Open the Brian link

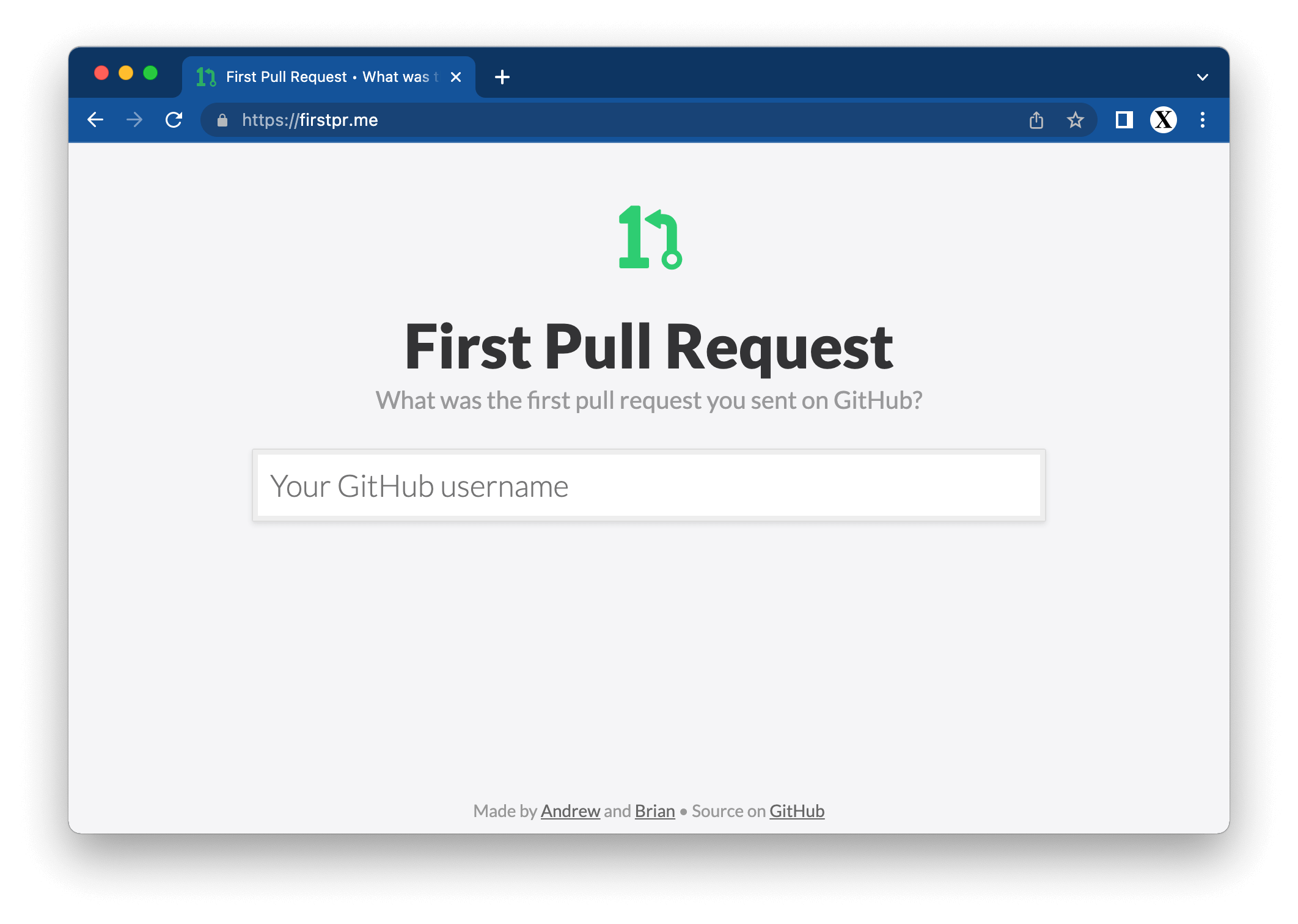654,811
